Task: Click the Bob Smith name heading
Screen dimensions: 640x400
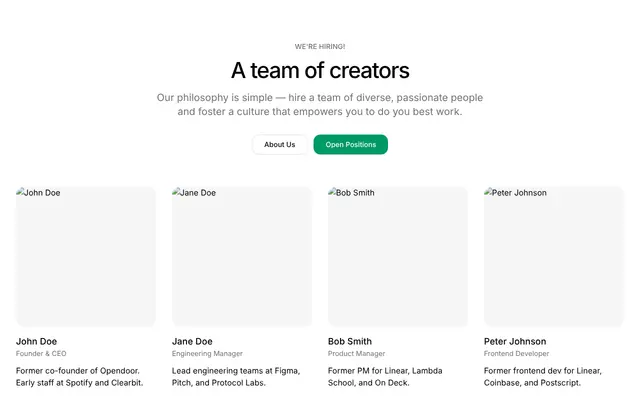Action: point(350,341)
